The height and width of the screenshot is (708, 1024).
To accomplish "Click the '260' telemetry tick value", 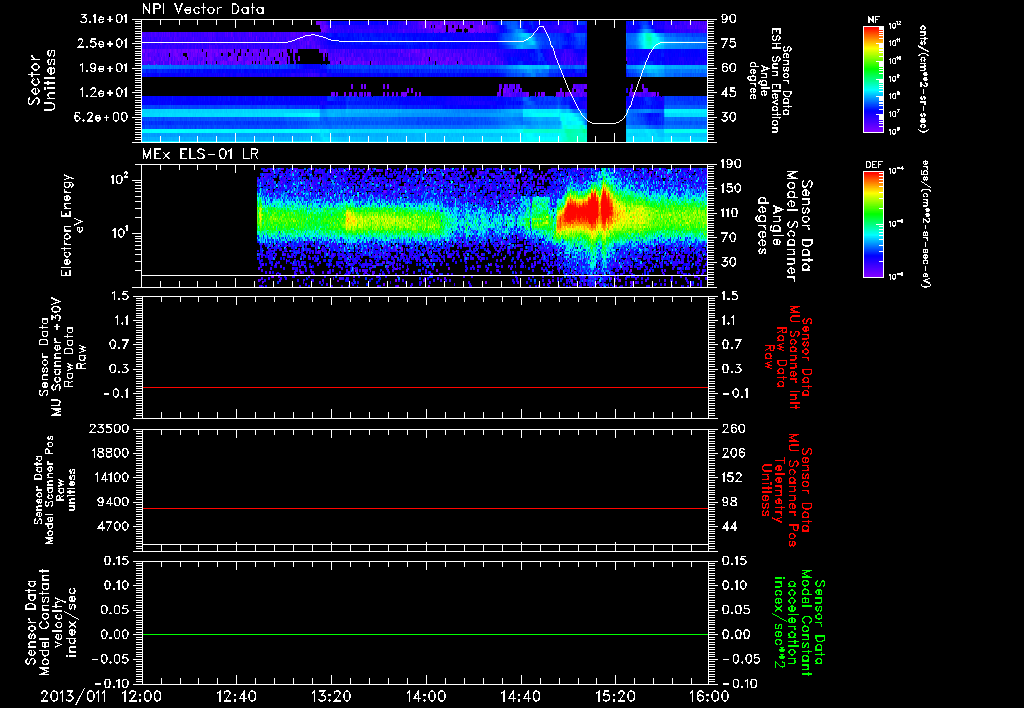I will (733, 428).
